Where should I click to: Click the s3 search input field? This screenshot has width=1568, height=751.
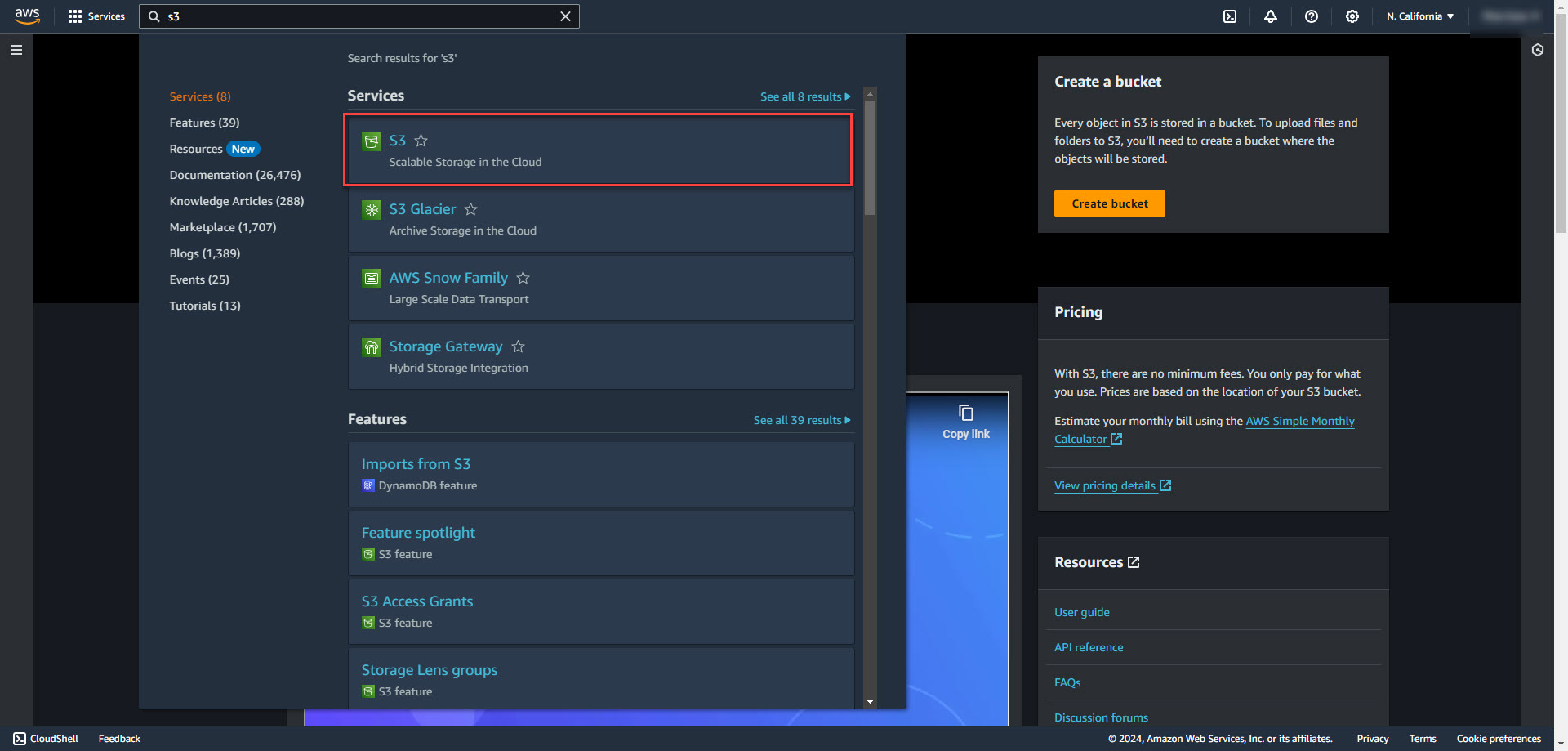[x=359, y=16]
